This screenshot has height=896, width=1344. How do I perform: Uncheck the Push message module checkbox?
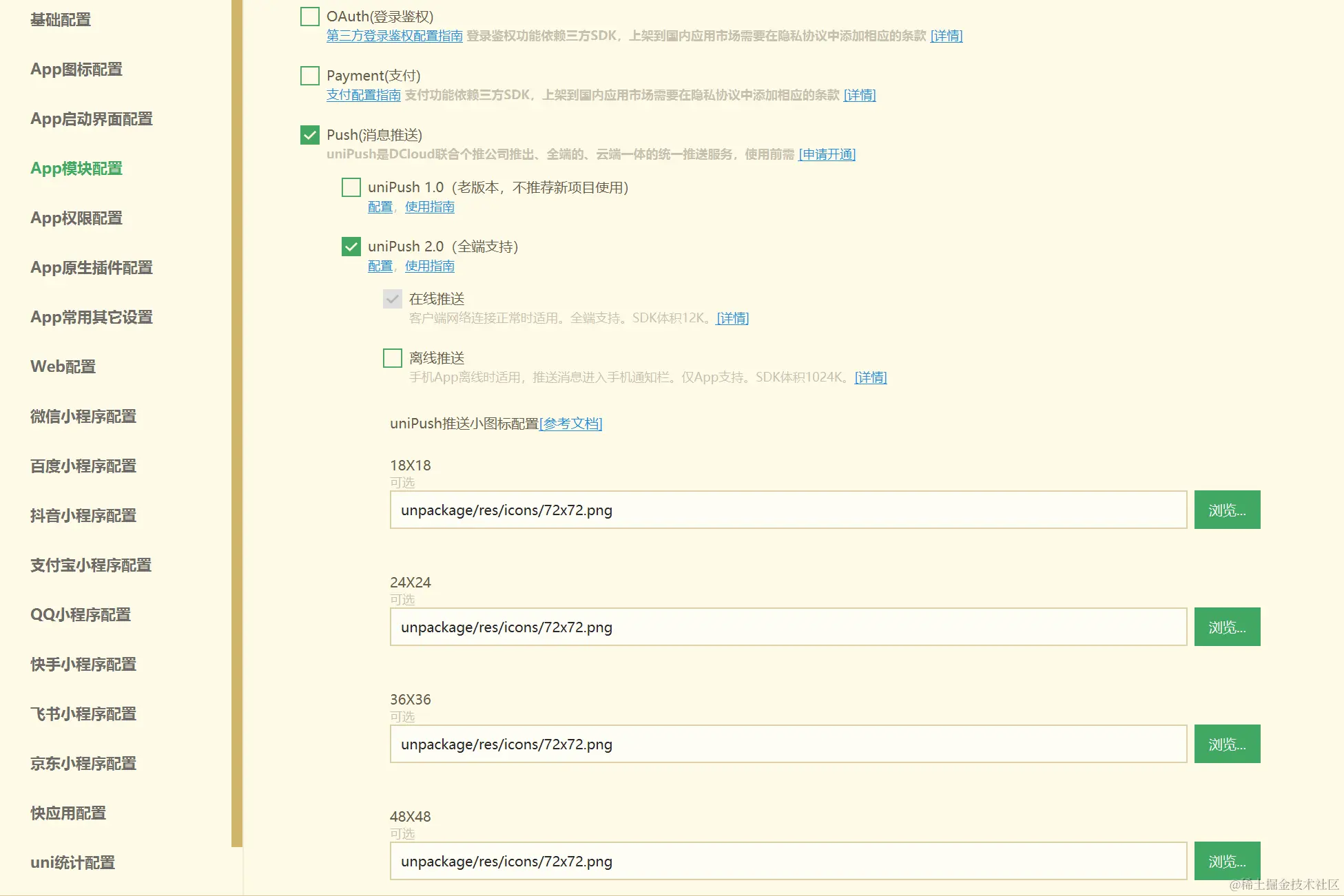pyautogui.click(x=310, y=135)
